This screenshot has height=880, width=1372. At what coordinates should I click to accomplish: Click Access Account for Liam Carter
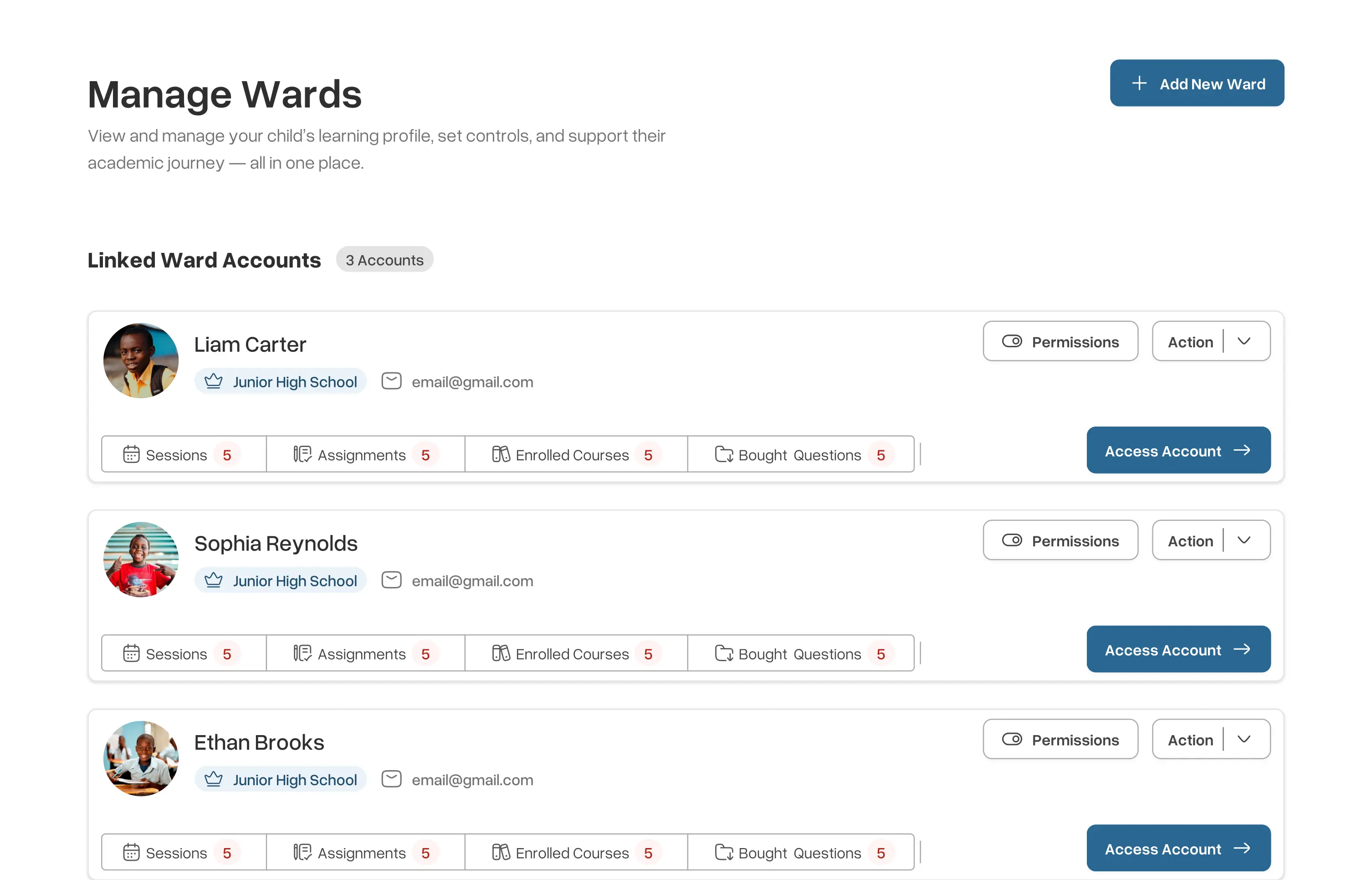[x=1178, y=451]
